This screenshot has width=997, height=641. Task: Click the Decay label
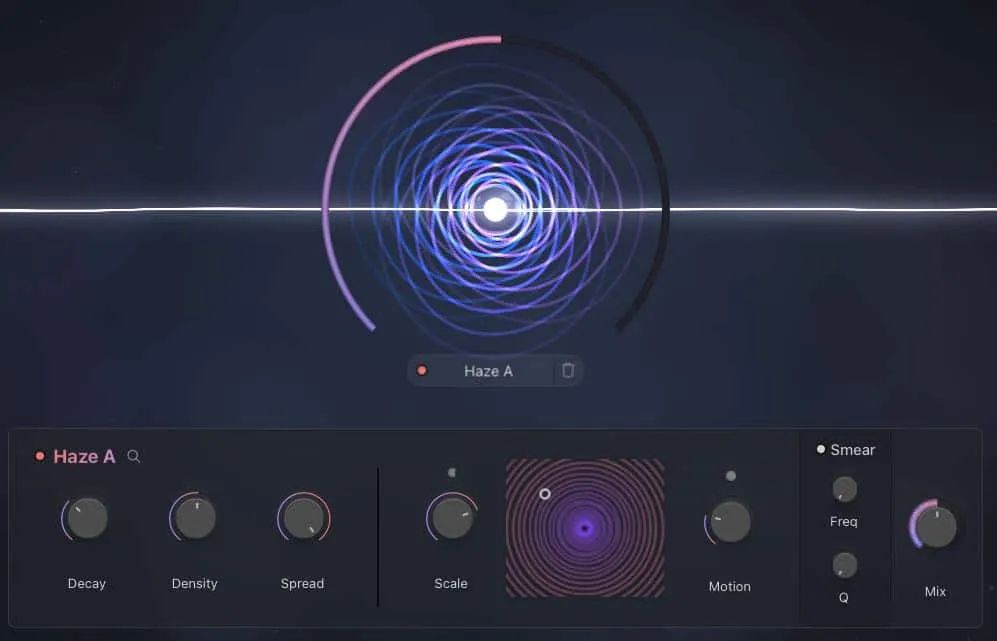86,584
